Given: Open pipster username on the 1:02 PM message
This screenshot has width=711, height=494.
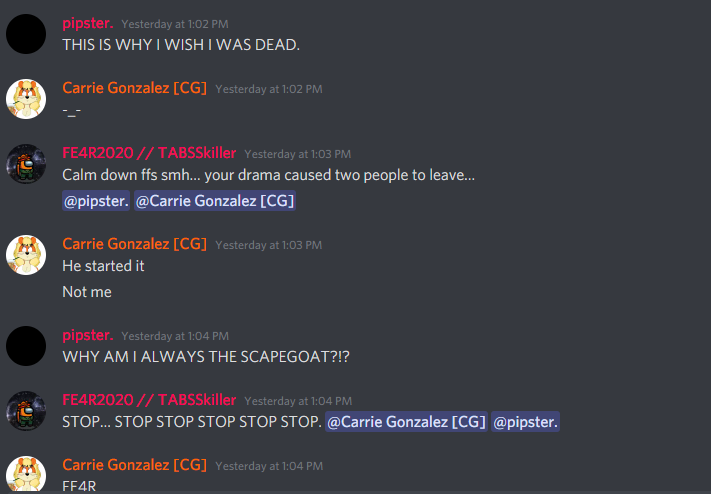Looking at the screenshot, I should coord(88,23).
